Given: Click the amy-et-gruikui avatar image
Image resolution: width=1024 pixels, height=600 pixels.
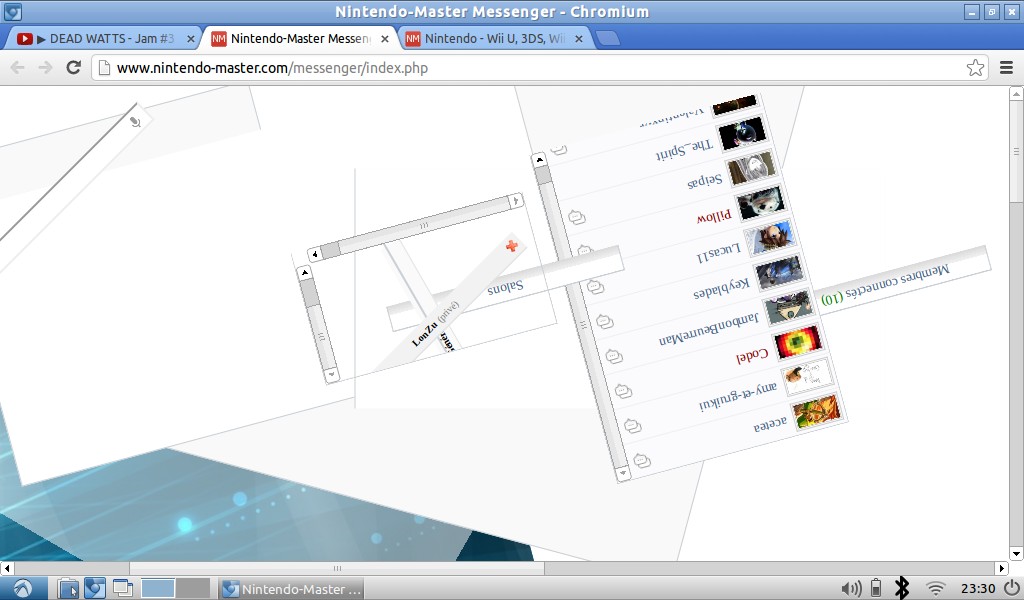Looking at the screenshot, I should point(807,376).
